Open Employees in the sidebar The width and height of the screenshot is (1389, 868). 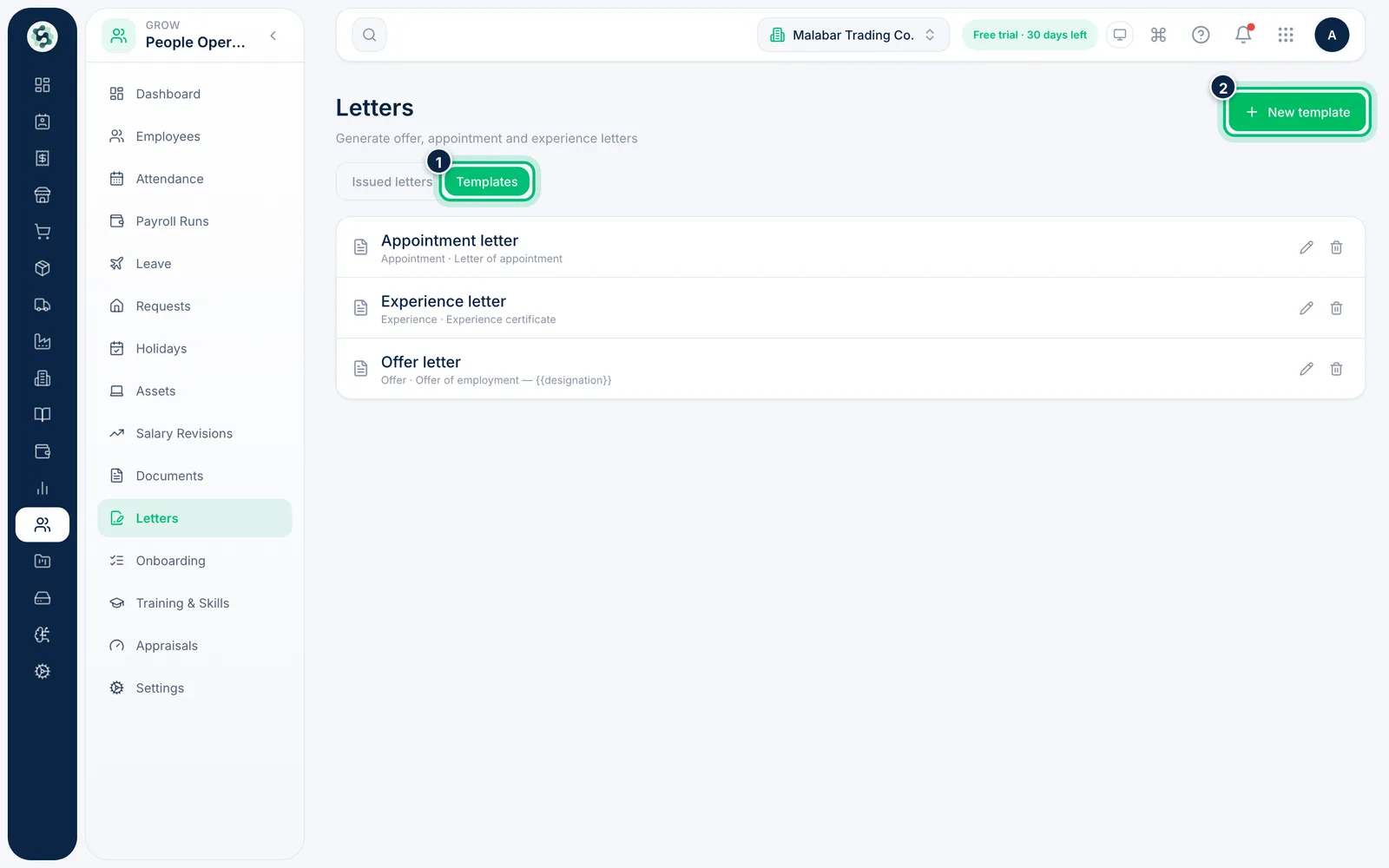(194, 136)
